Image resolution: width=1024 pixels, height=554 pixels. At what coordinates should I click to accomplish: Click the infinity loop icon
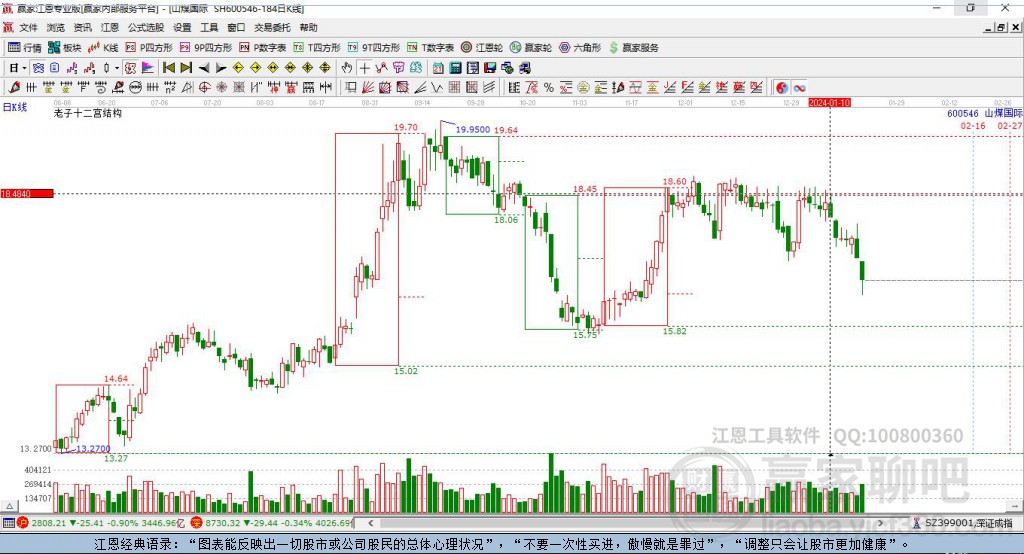(799, 88)
